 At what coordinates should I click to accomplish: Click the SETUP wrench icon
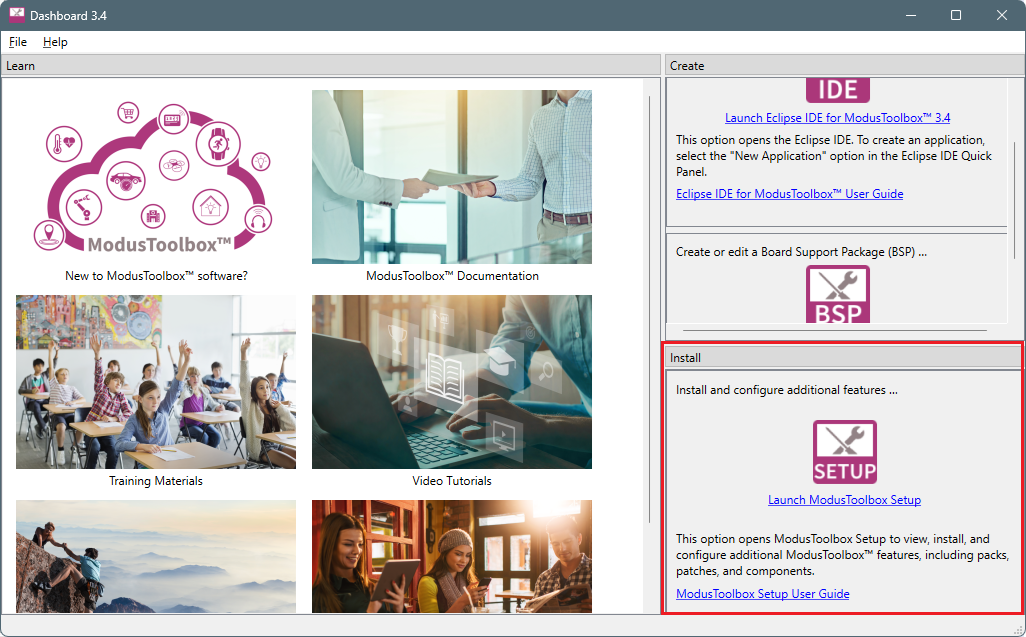point(845,452)
